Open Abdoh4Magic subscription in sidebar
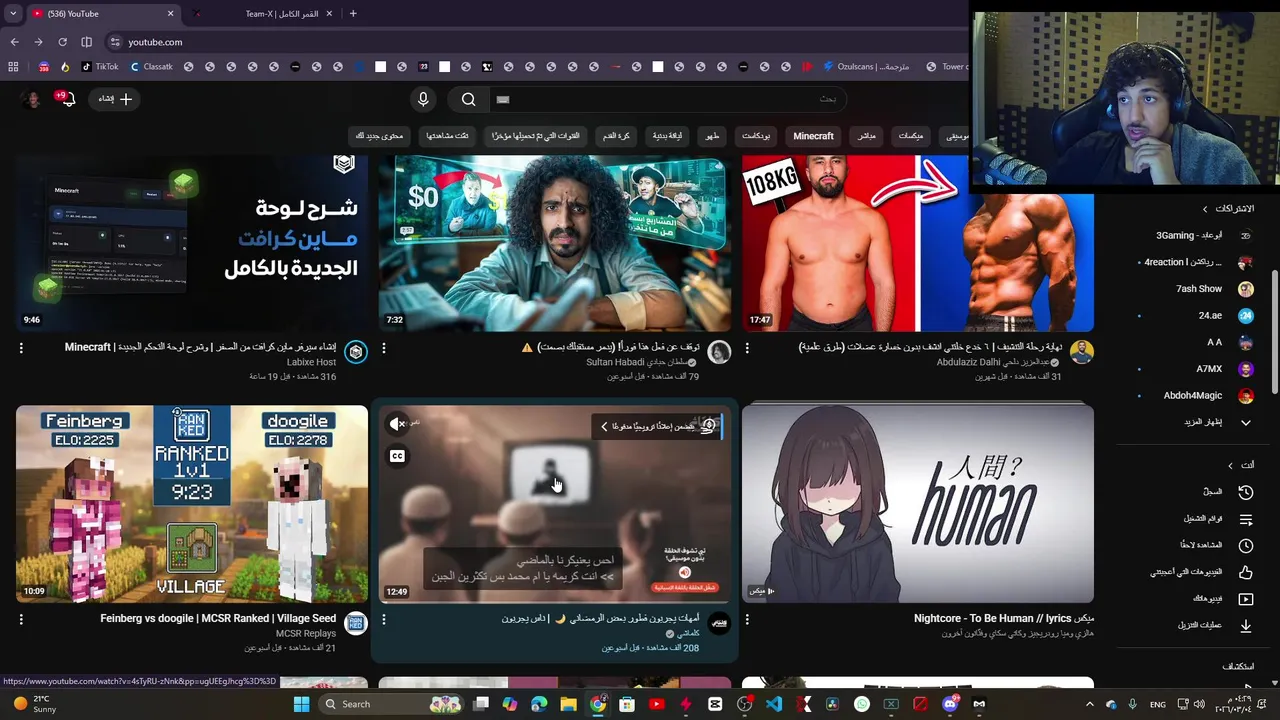Screen dimensions: 1280x720 (x=1204, y=395)
